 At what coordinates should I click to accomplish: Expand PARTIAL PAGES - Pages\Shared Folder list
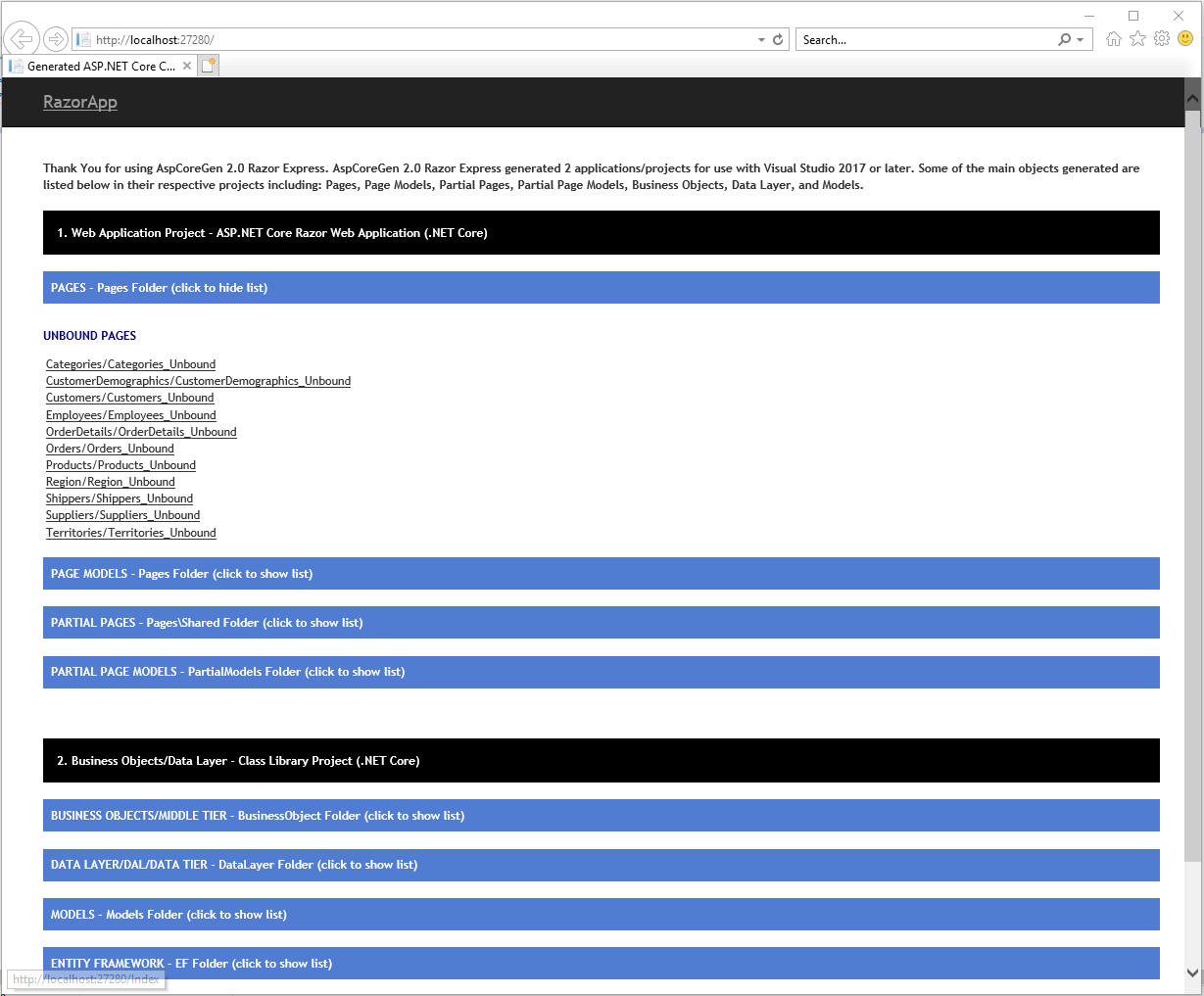click(x=602, y=623)
